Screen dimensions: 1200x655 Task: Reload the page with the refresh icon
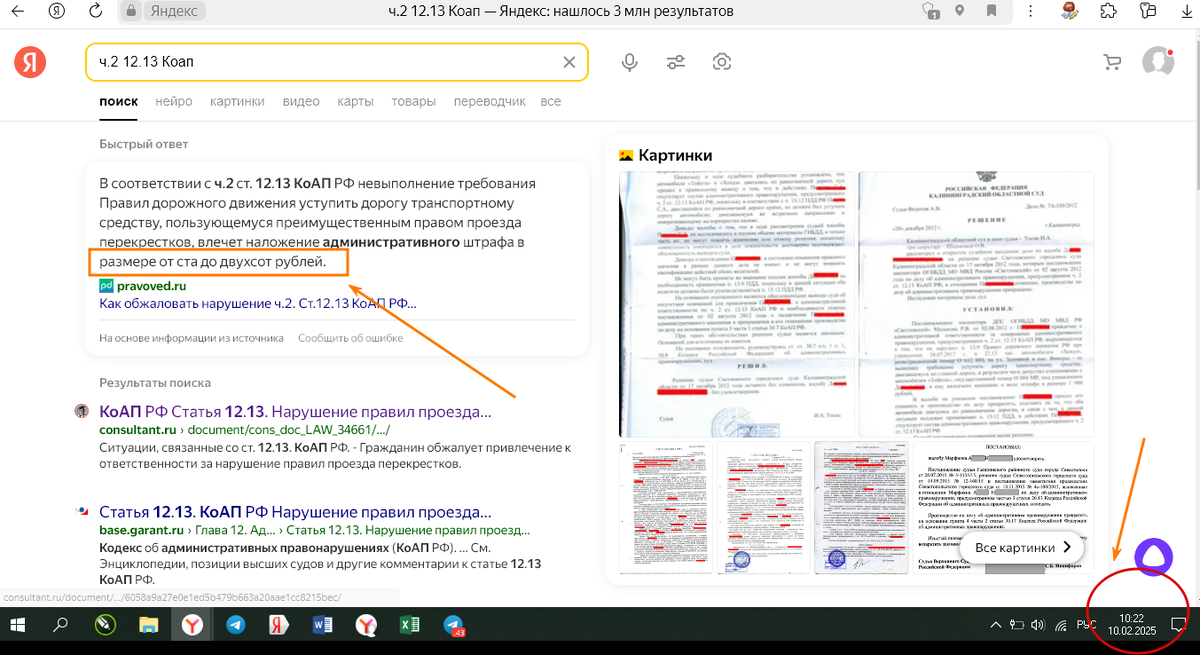95,11
